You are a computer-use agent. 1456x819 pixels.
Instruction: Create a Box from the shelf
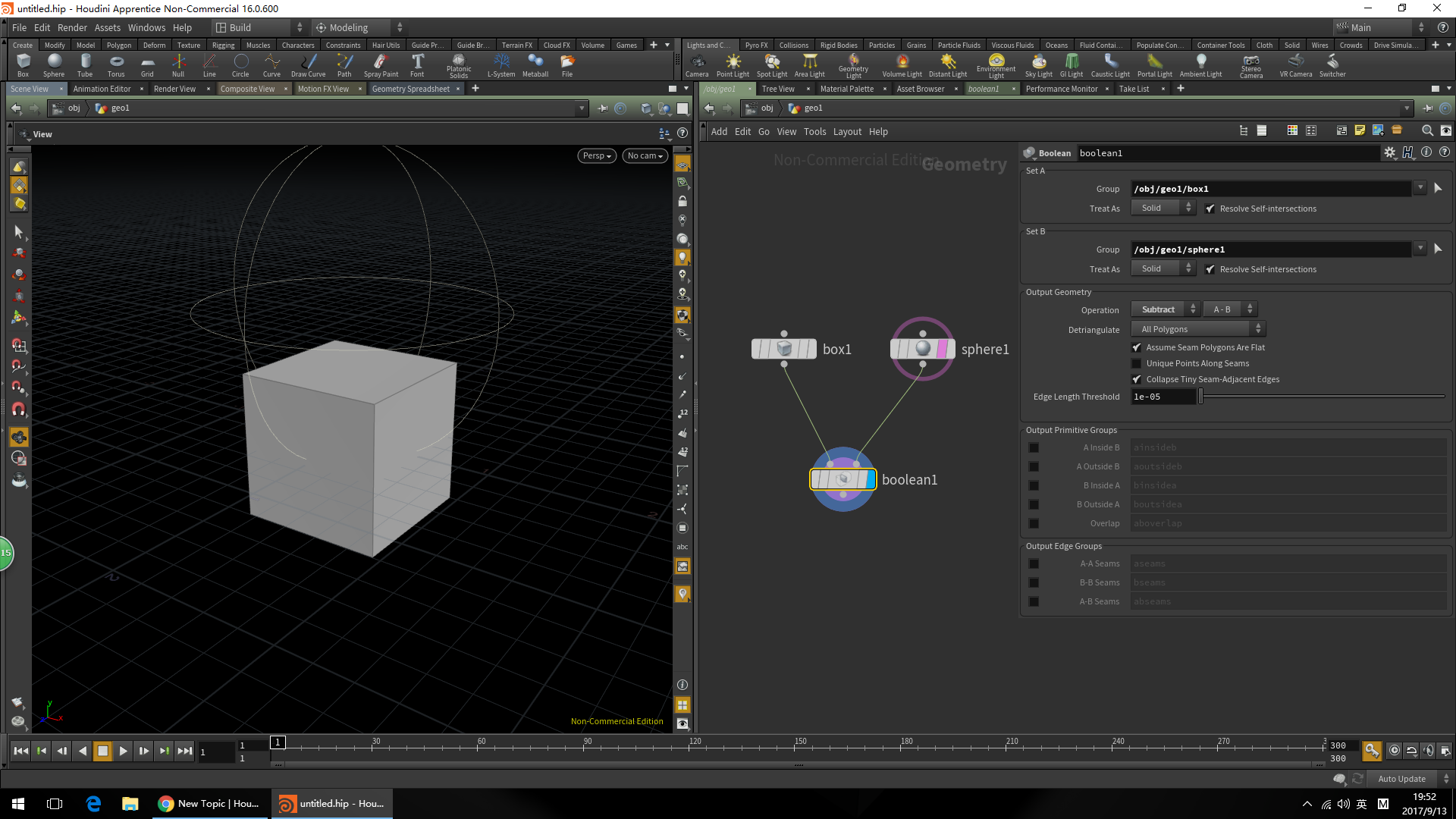pyautogui.click(x=24, y=65)
